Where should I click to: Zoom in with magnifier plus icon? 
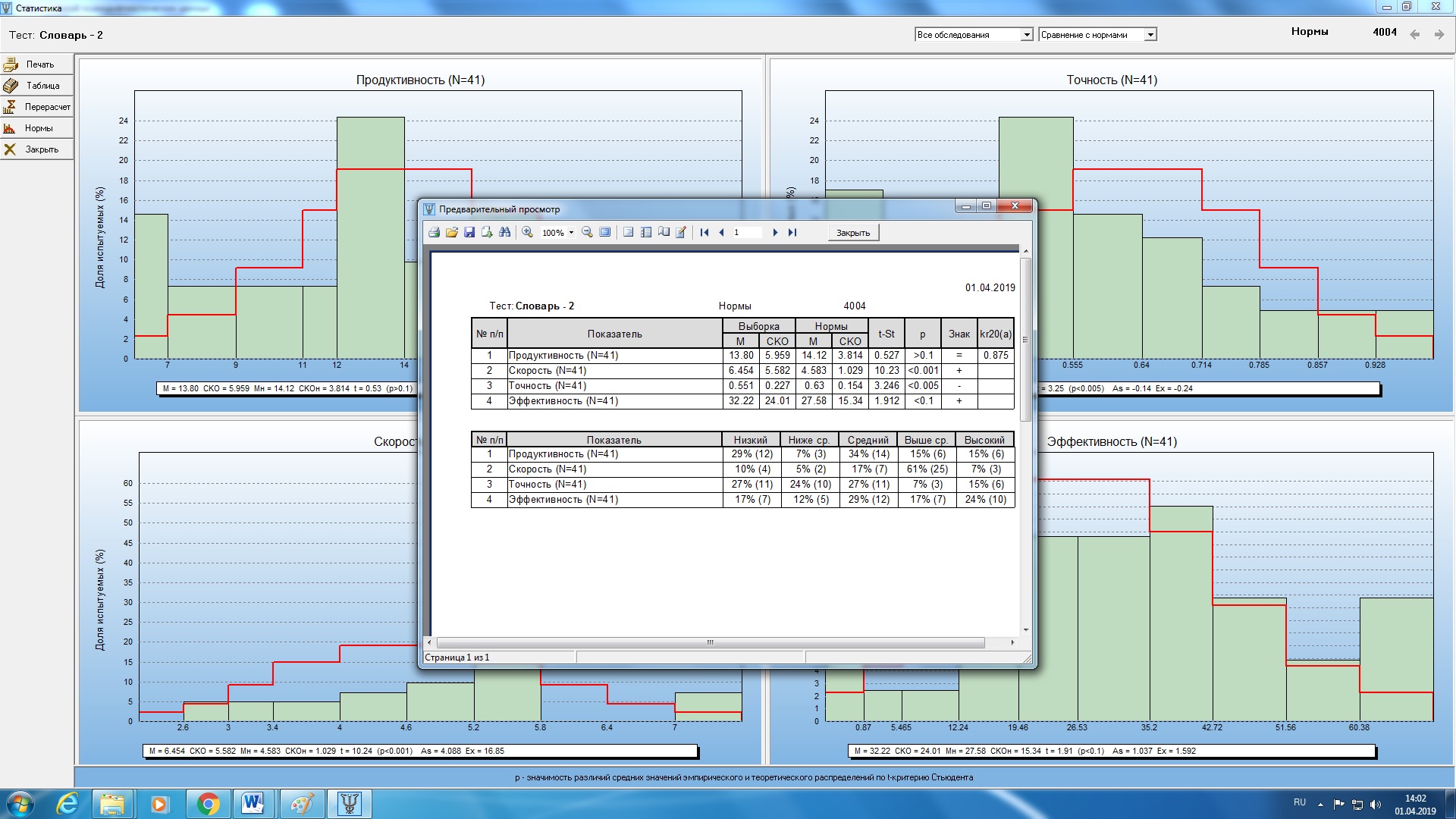click(528, 233)
